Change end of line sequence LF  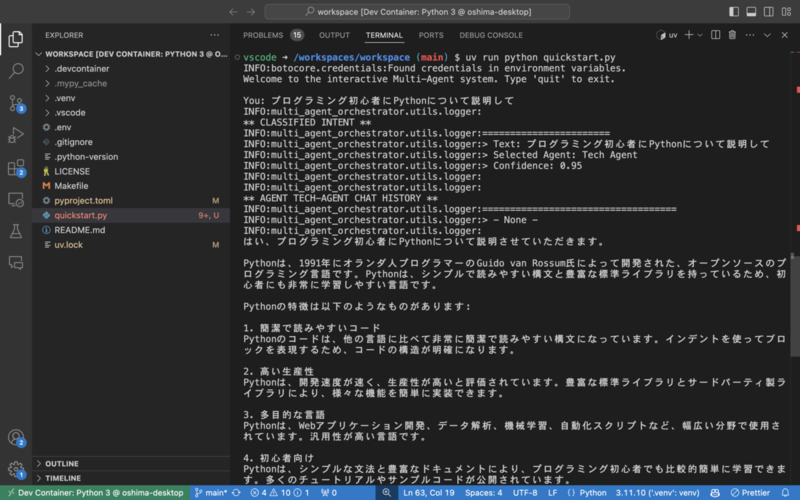click(553, 493)
